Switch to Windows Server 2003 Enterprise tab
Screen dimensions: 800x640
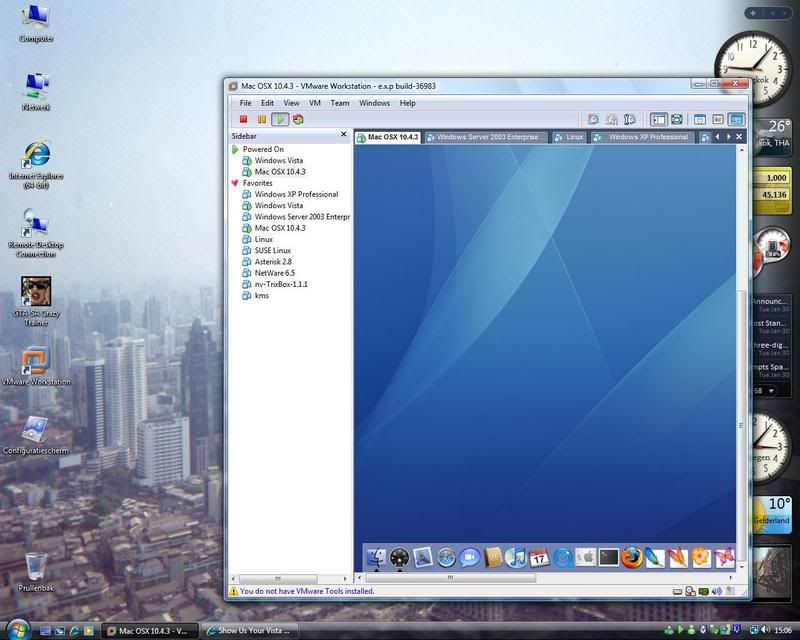pos(486,137)
